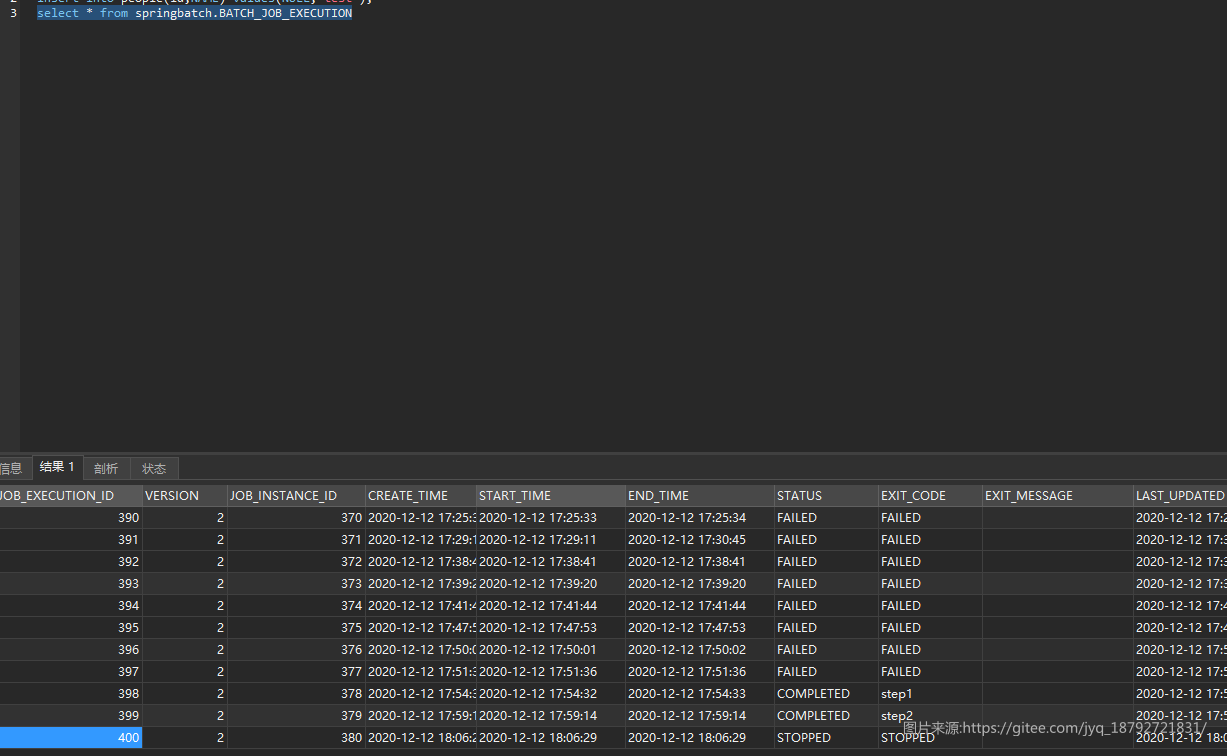1227x756 pixels.
Task: Select END_TIME cell 2020-12-12 18:06:29
Action: tap(700, 738)
